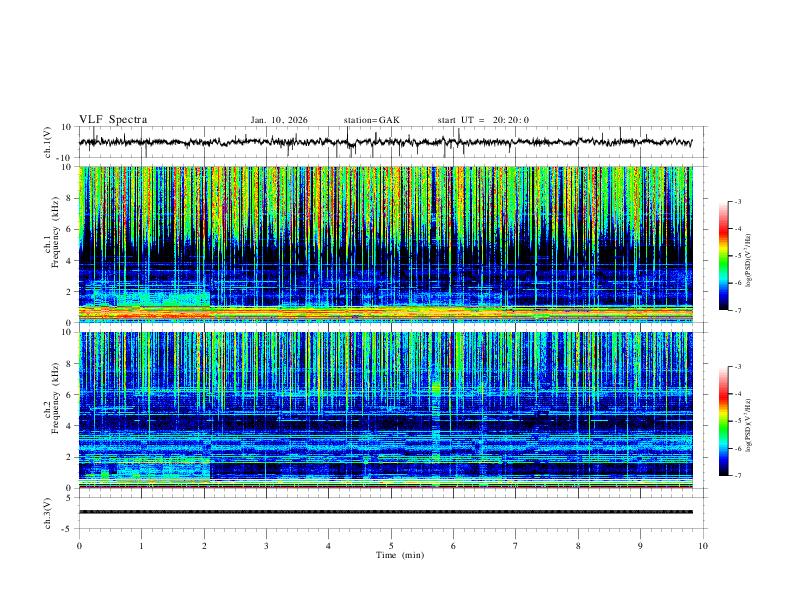This screenshot has width=792, height=612.
Task: Click the ch.3 flat black signal trace
Action: (x=385, y=512)
